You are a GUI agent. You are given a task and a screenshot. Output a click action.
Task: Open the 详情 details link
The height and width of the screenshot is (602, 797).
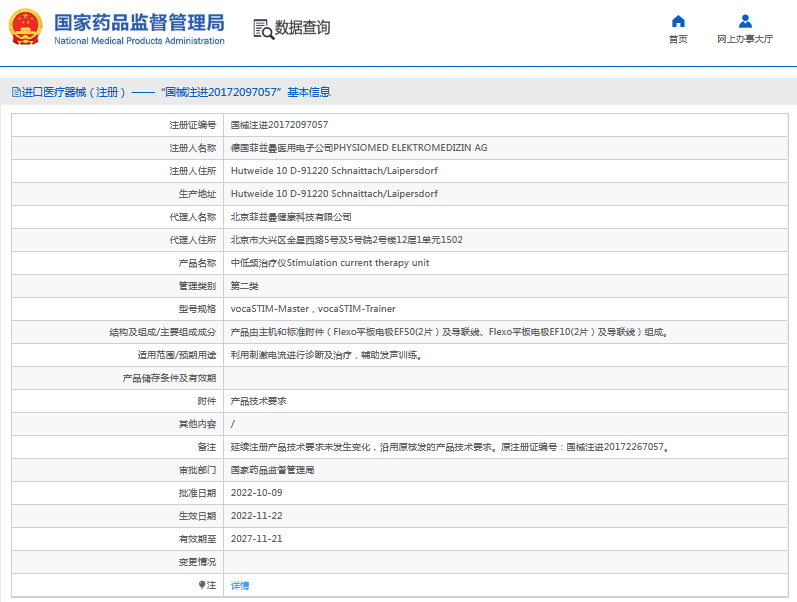pyautogui.click(x=240, y=585)
